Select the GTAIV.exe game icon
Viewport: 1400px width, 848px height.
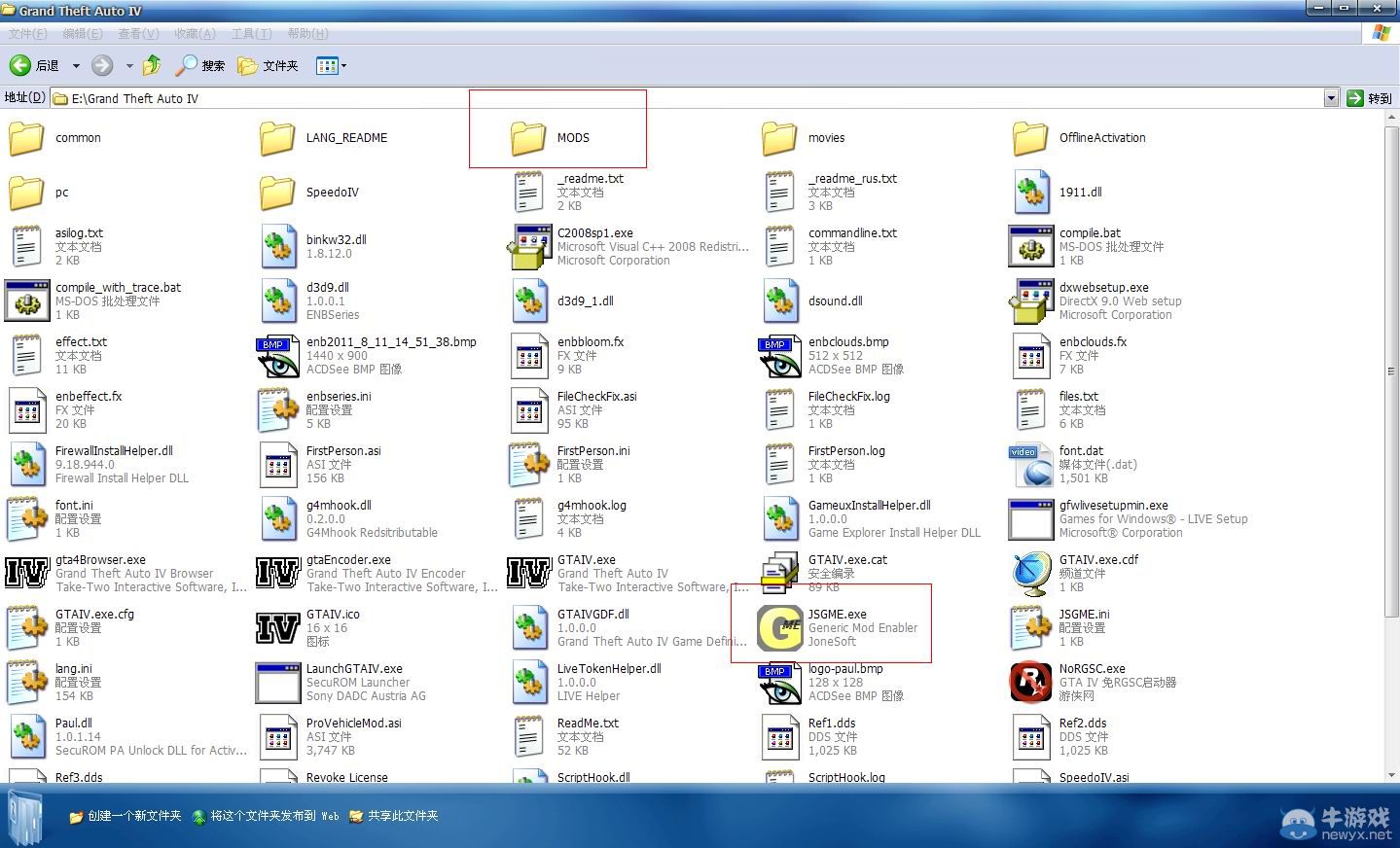(x=528, y=574)
